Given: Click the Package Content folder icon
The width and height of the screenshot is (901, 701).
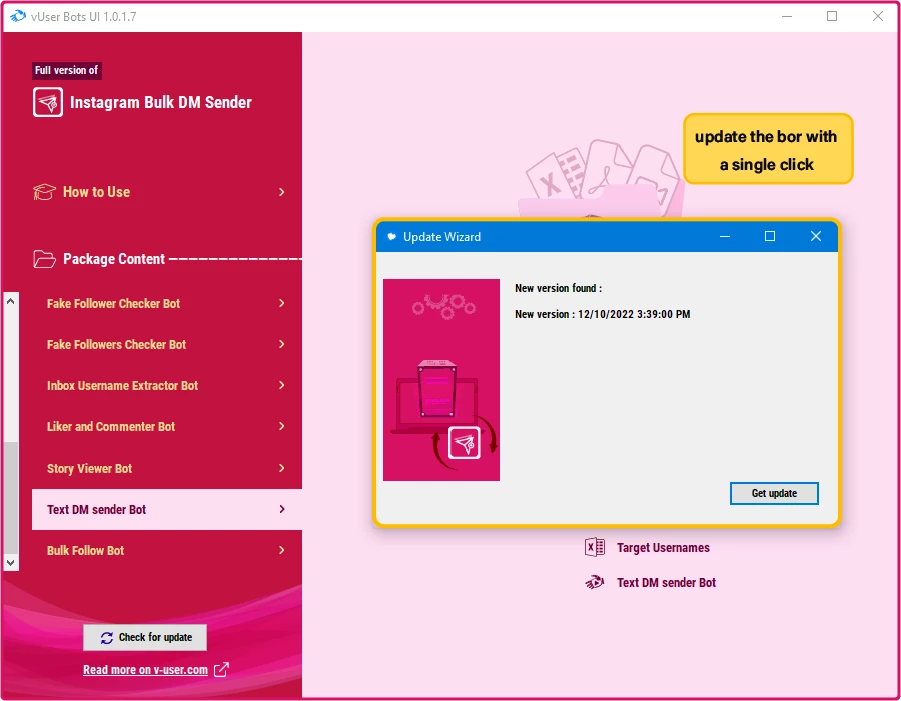Looking at the screenshot, I should coord(44,259).
